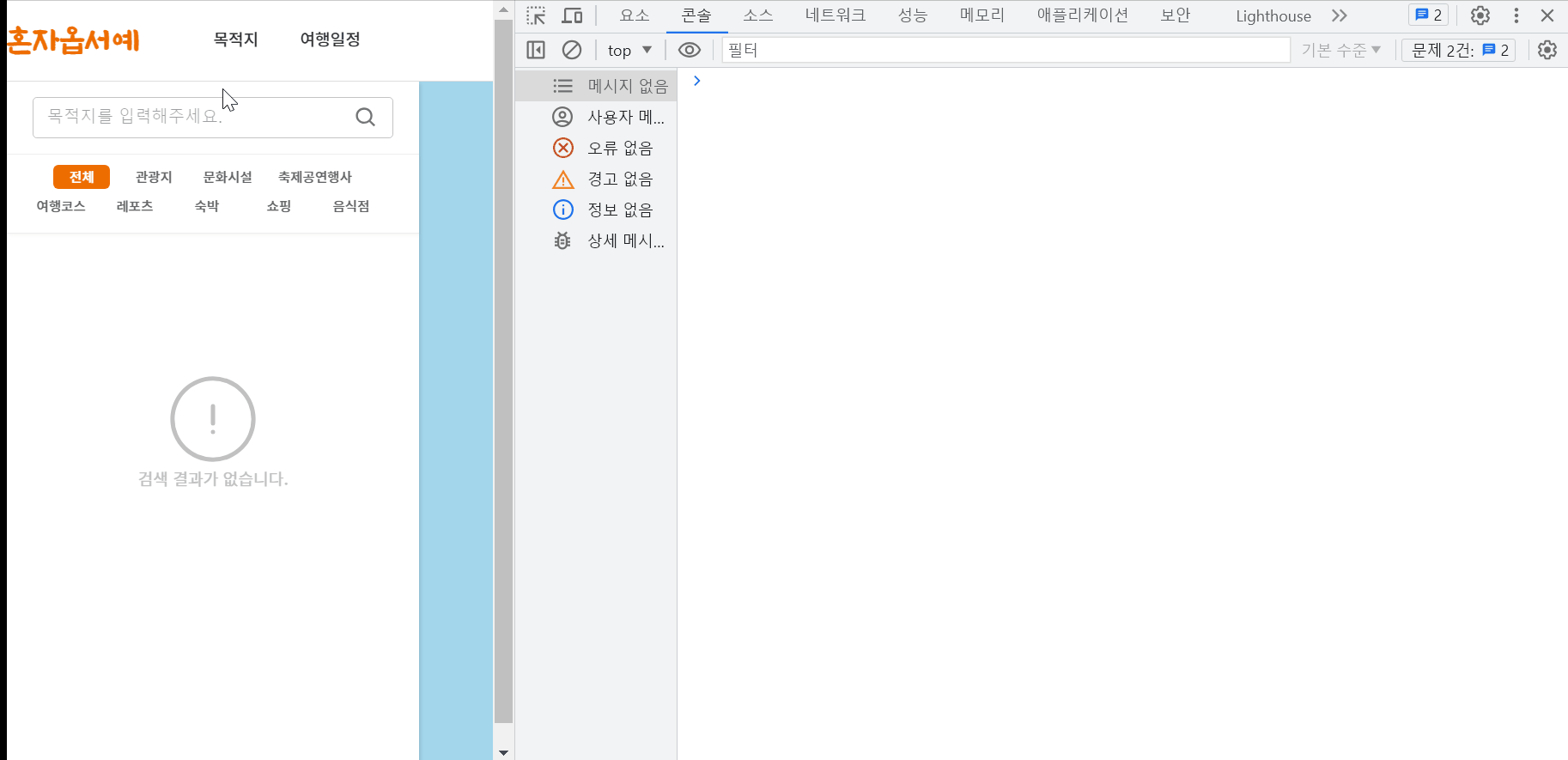Click the page scrollbar down arrow

(x=504, y=752)
